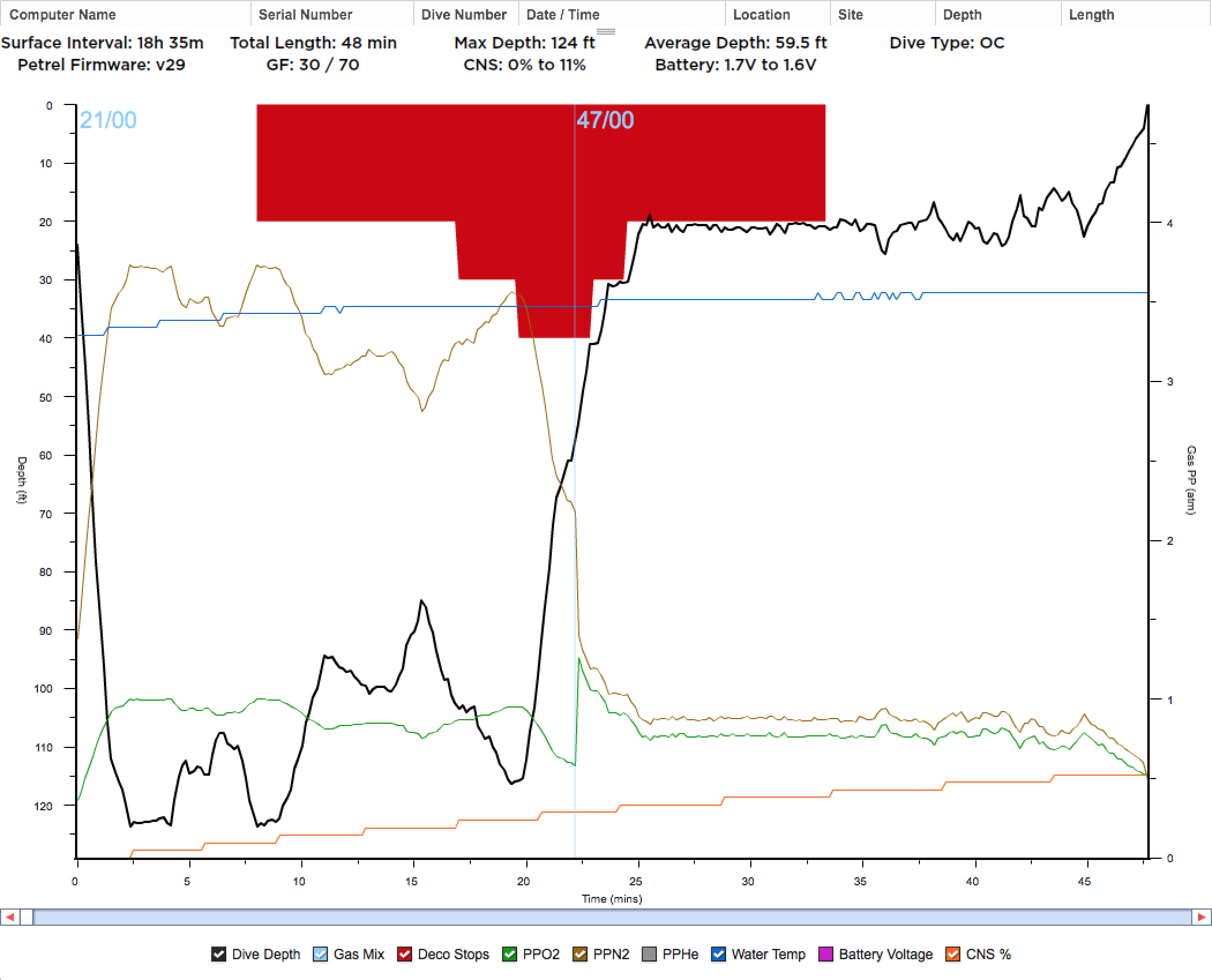
Task: Toggle the Gas Mix checkbox
Action: click(x=320, y=954)
